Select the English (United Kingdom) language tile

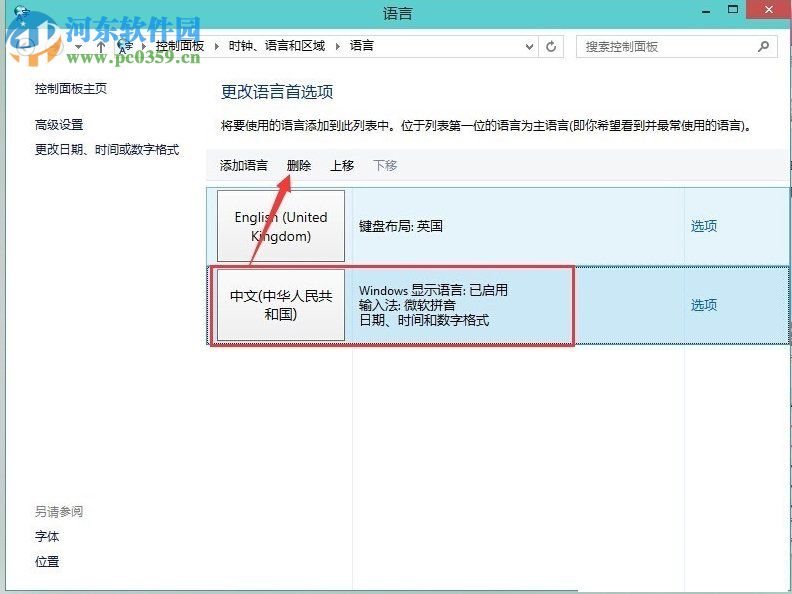click(281, 227)
